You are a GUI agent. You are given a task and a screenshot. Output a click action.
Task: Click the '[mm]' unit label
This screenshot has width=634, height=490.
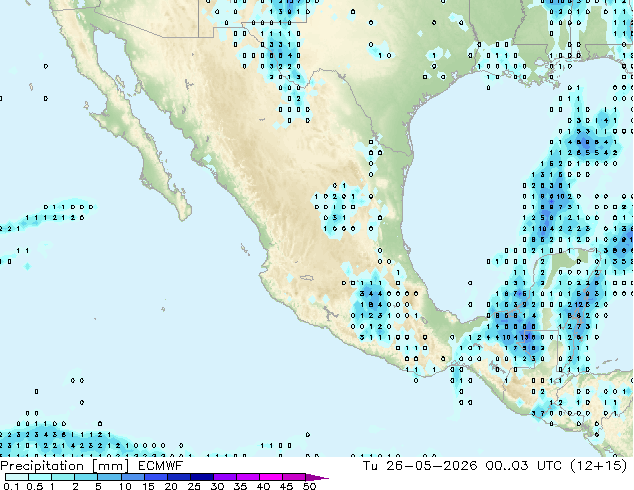pos(110,466)
